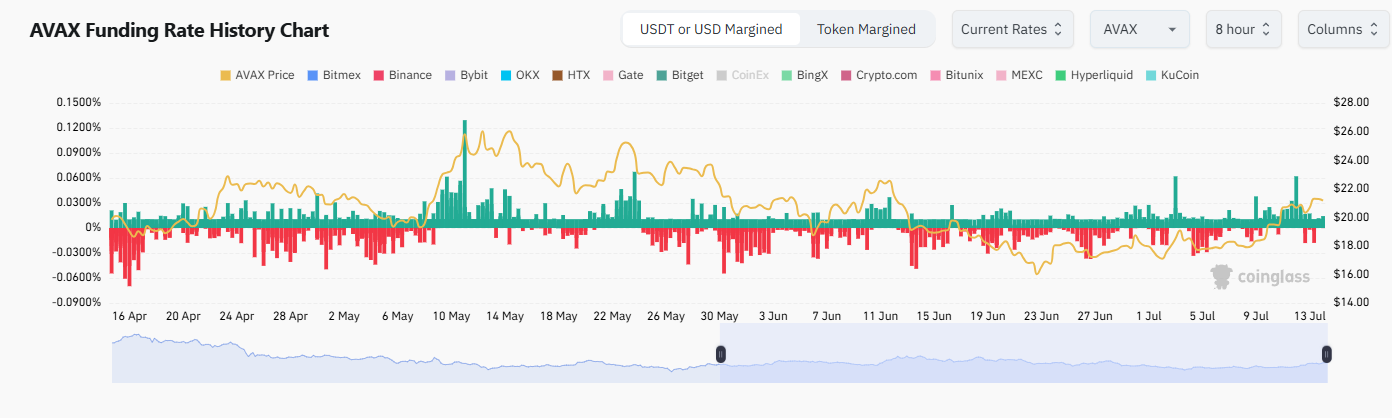Click the right handle of the range slider
This screenshot has width=1392, height=418.
point(1327,354)
